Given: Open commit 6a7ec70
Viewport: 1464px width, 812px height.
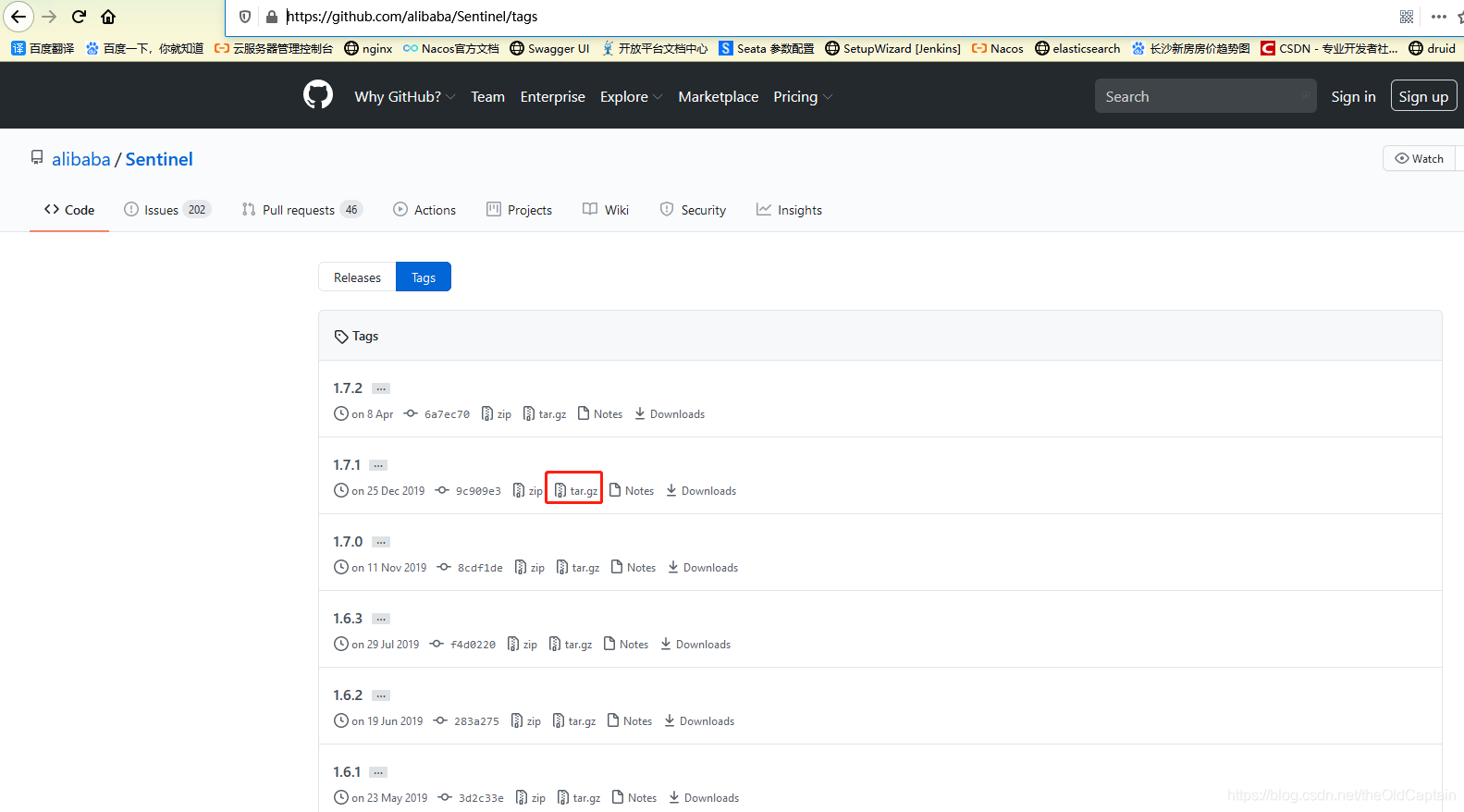Looking at the screenshot, I should (x=447, y=414).
